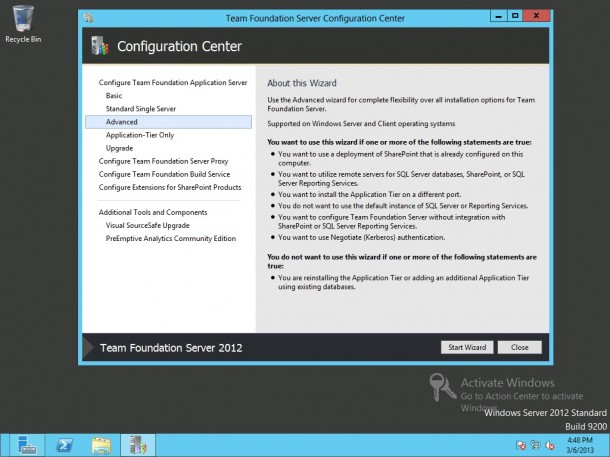Click the bullet about default instance of SQL Server
The height and width of the screenshot is (457, 610).
[x=403, y=206]
